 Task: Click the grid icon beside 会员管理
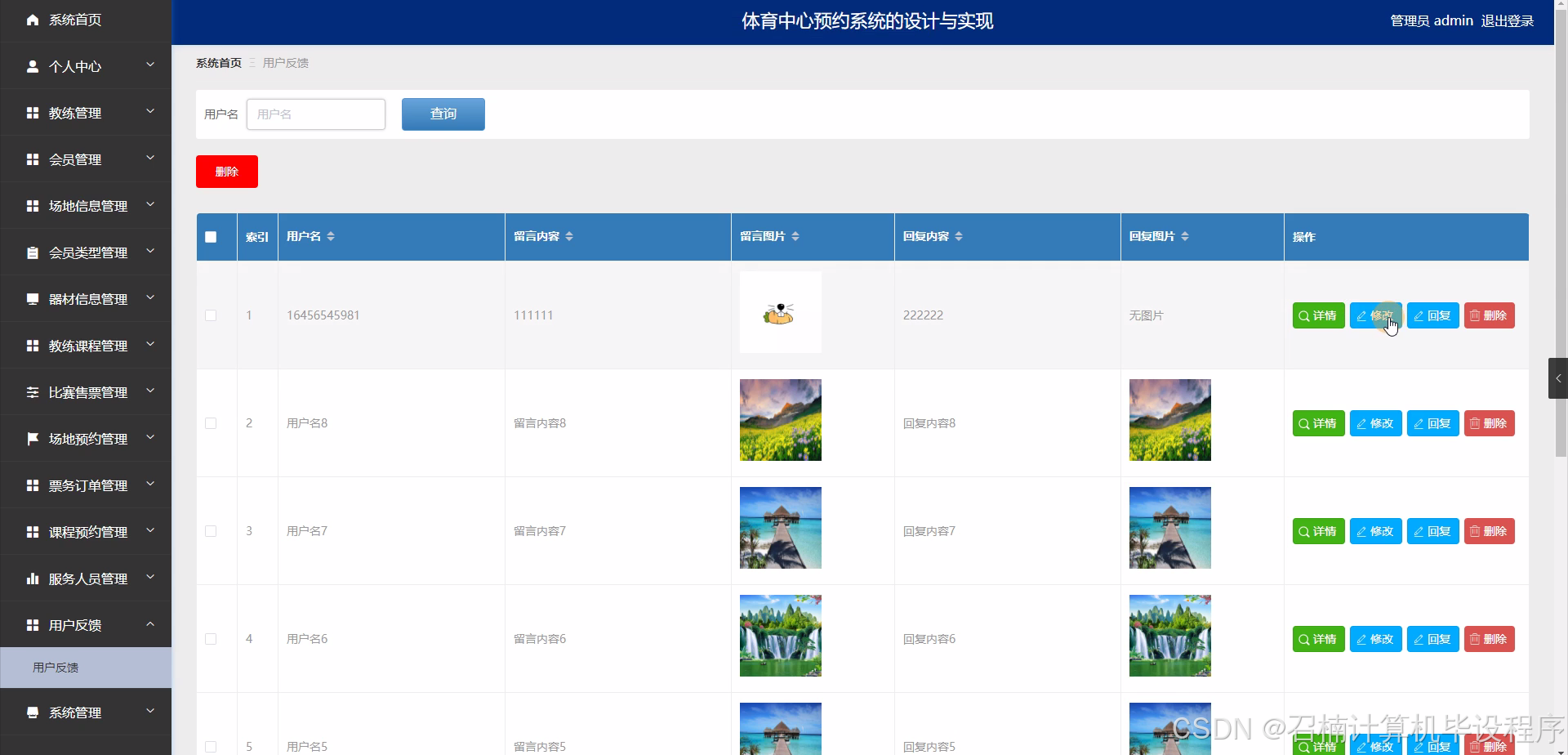click(x=33, y=159)
